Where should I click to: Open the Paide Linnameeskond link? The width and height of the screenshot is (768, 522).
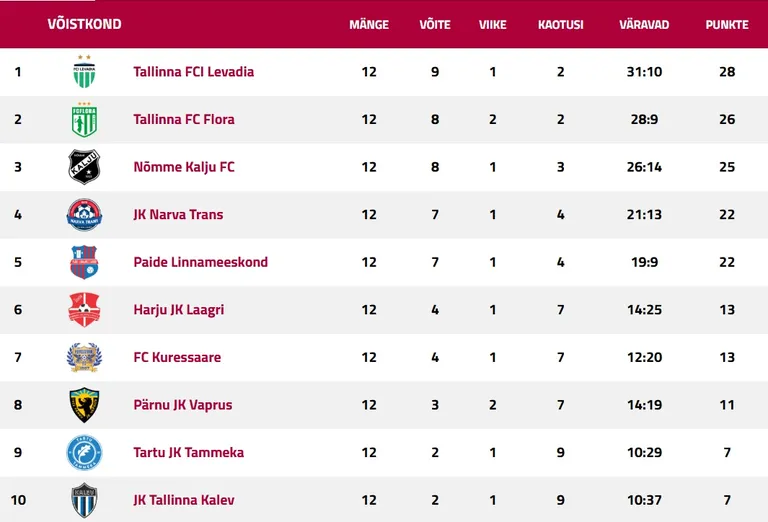(x=200, y=262)
